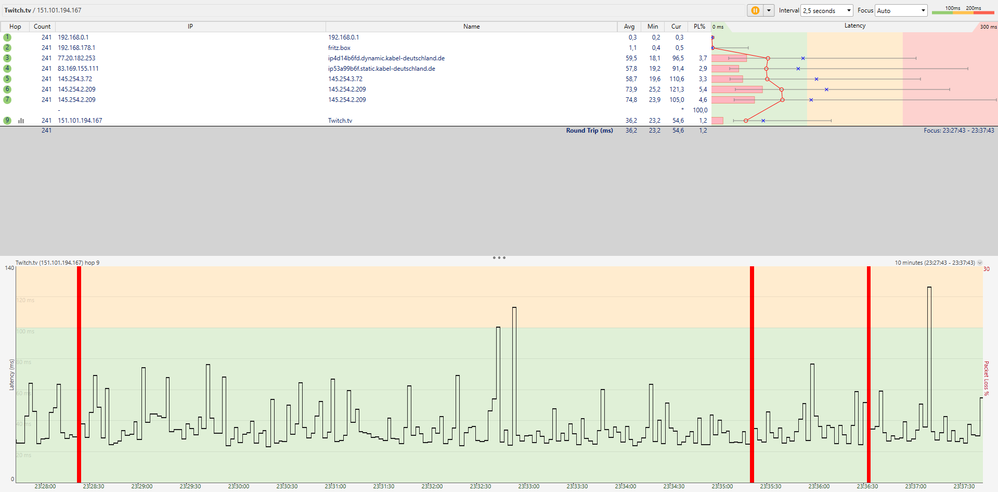Open the 10 minutes timeline range dropdown
998x492 pixels.
pyautogui.click(x=982, y=262)
